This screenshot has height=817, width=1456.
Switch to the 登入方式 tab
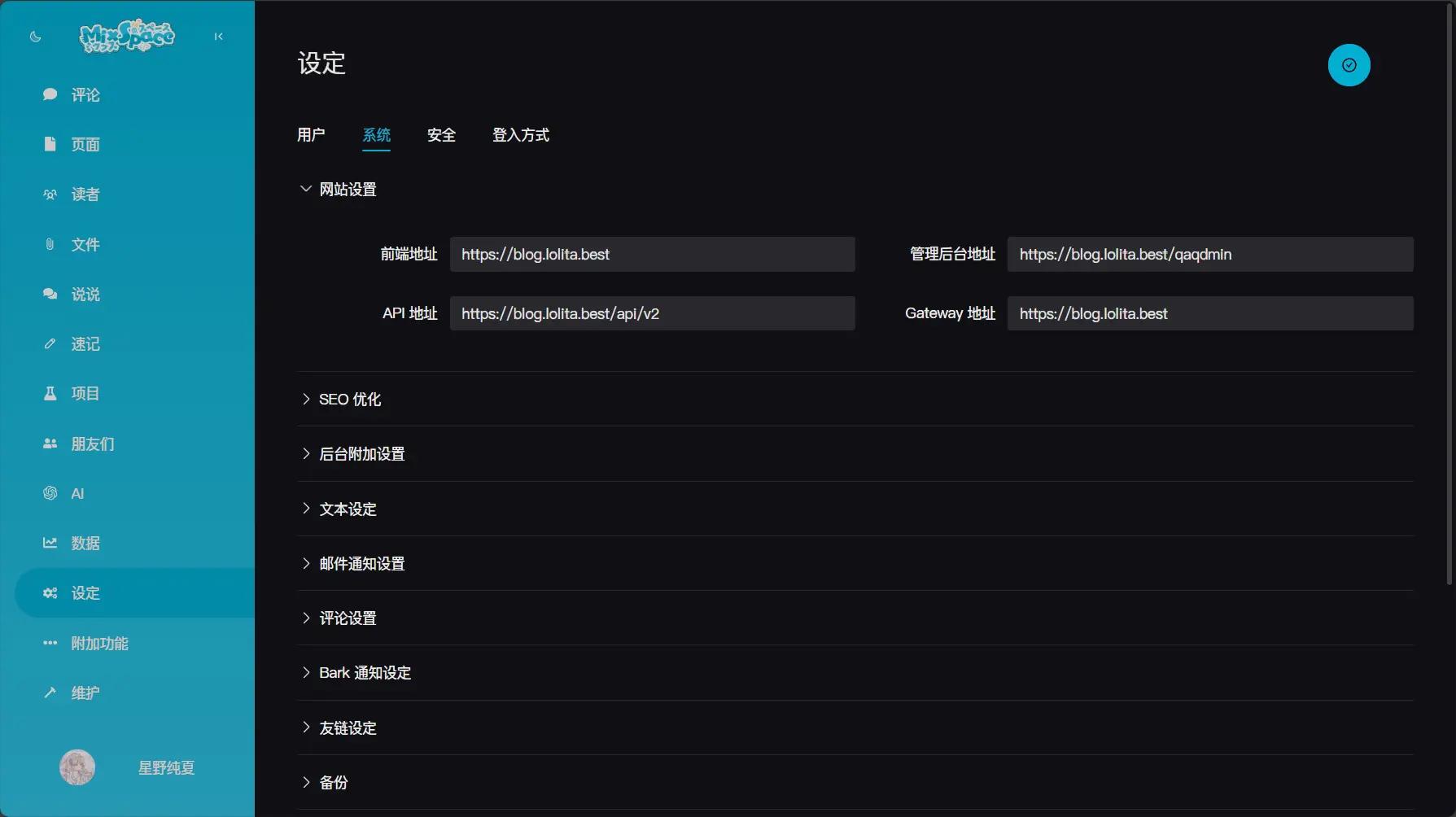coord(520,135)
